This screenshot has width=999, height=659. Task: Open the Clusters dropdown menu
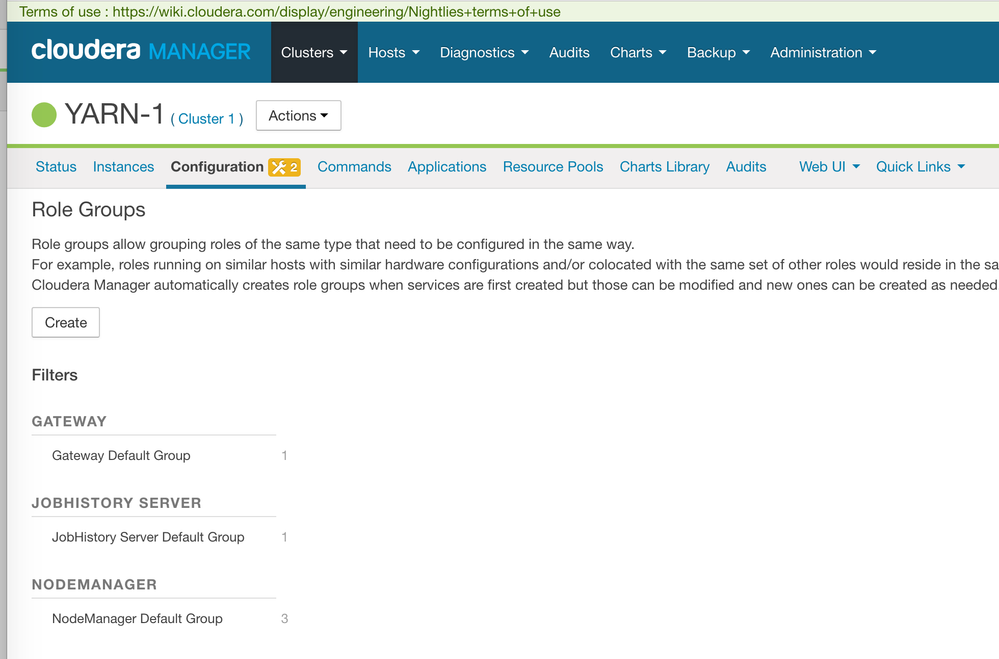coord(314,52)
